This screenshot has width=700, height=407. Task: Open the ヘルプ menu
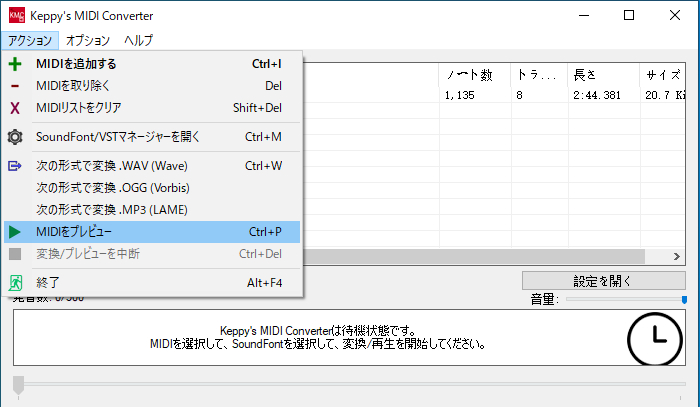pos(138,41)
